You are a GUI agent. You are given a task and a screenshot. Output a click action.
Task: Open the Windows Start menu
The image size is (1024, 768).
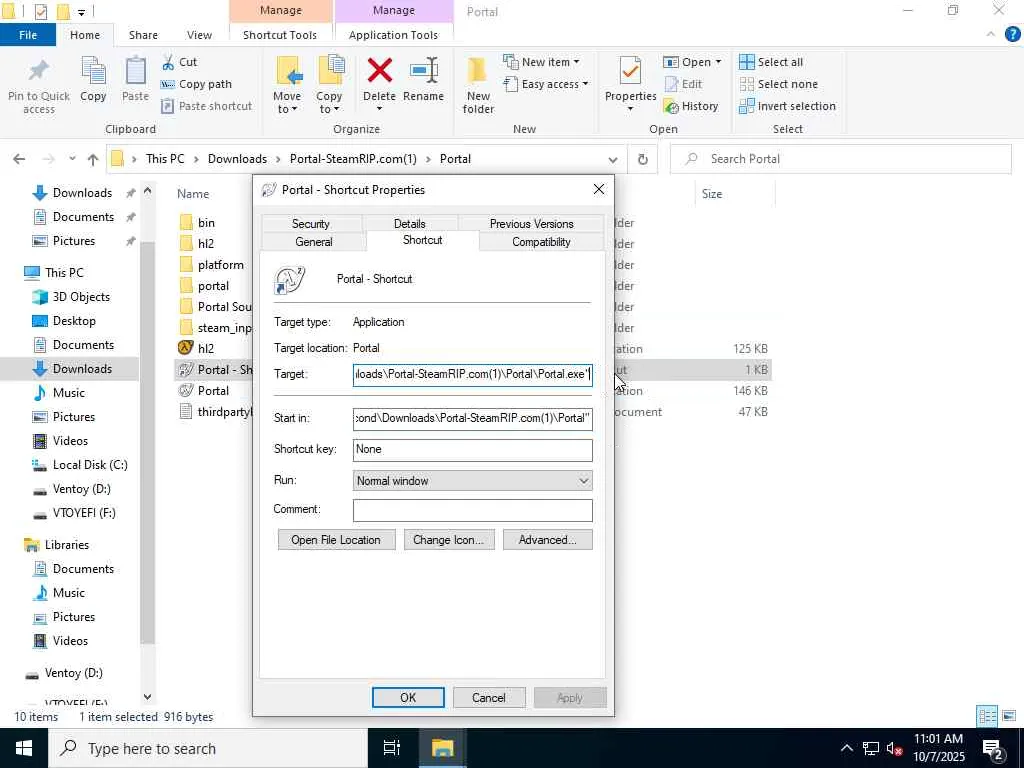click(x=24, y=748)
